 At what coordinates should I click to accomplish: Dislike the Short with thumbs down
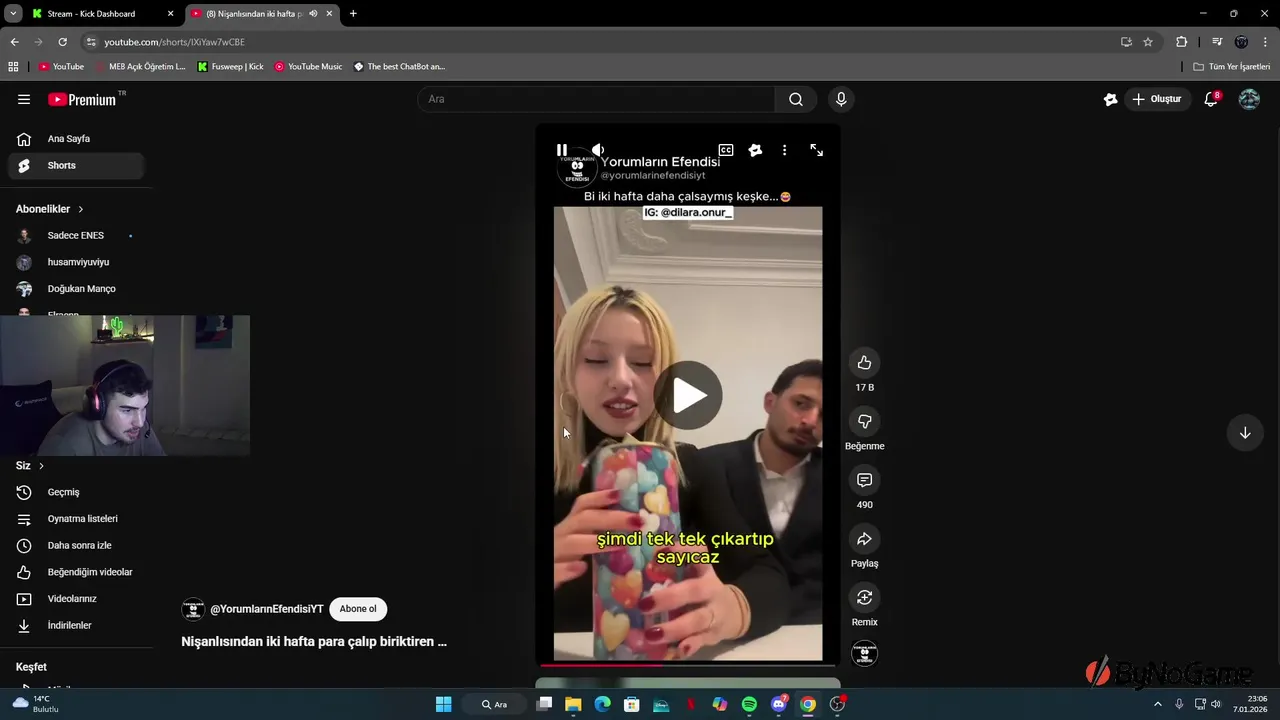coord(865,421)
